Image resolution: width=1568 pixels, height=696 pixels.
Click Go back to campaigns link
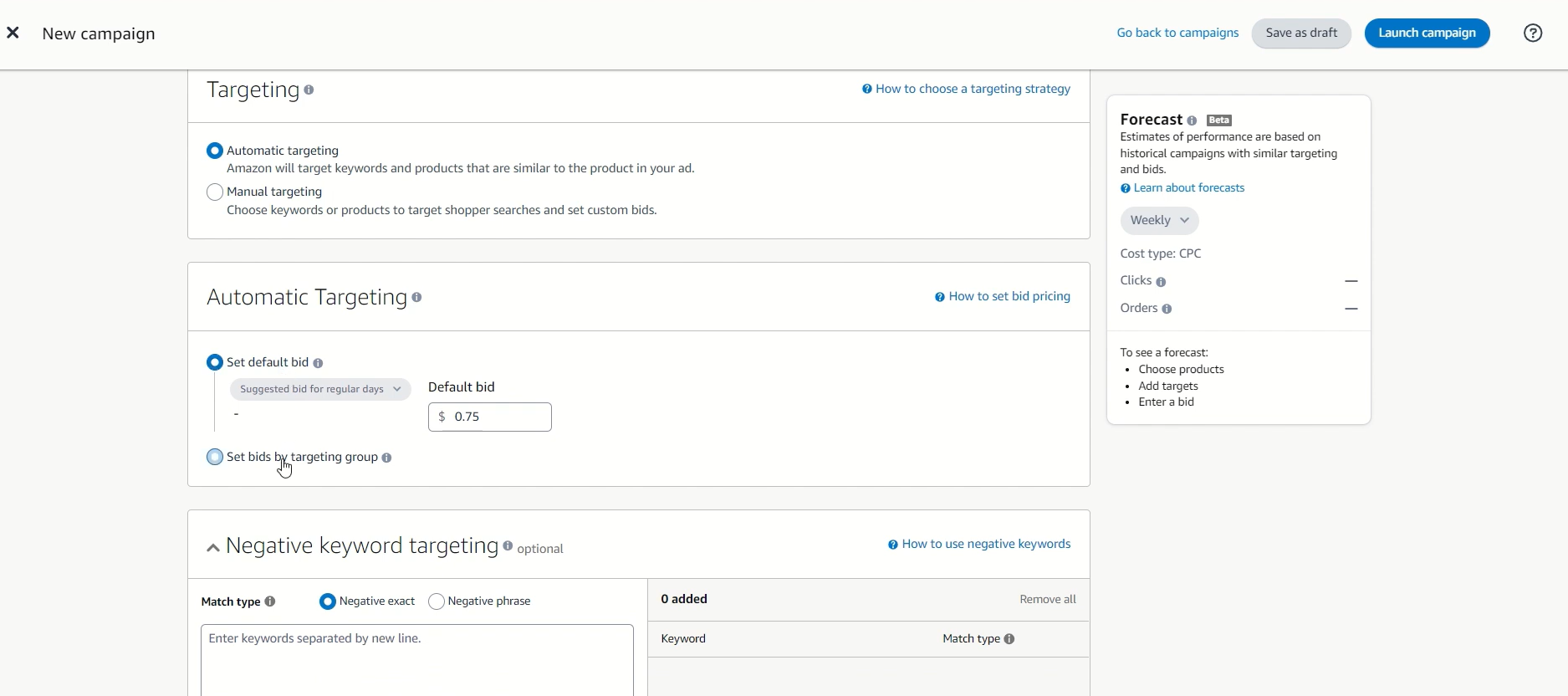1177,33
